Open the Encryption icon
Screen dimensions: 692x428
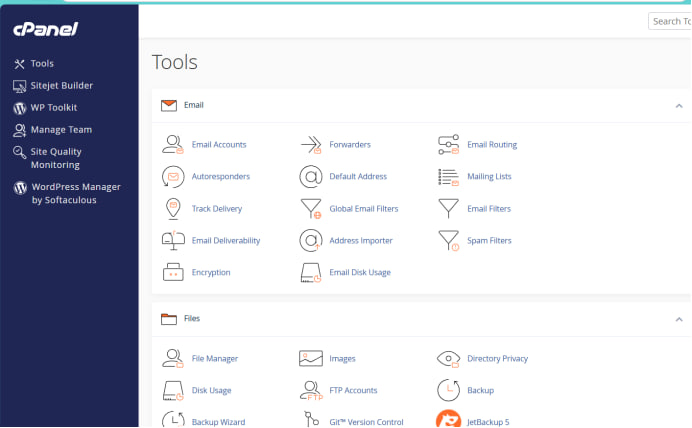click(173, 272)
